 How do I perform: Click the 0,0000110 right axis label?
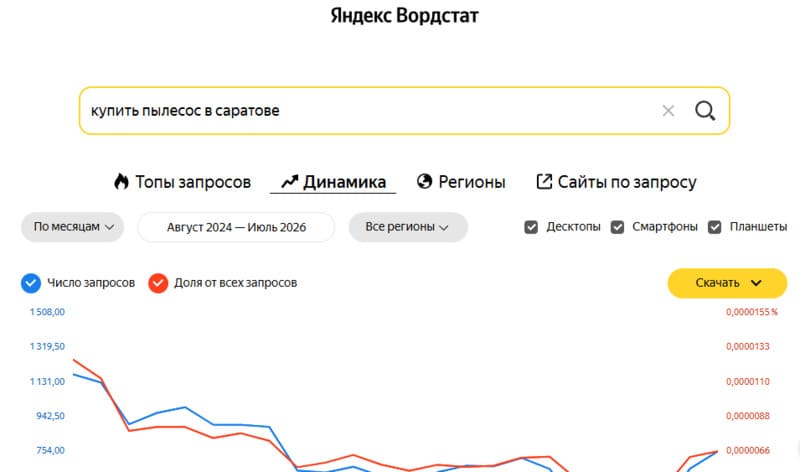pos(747,382)
